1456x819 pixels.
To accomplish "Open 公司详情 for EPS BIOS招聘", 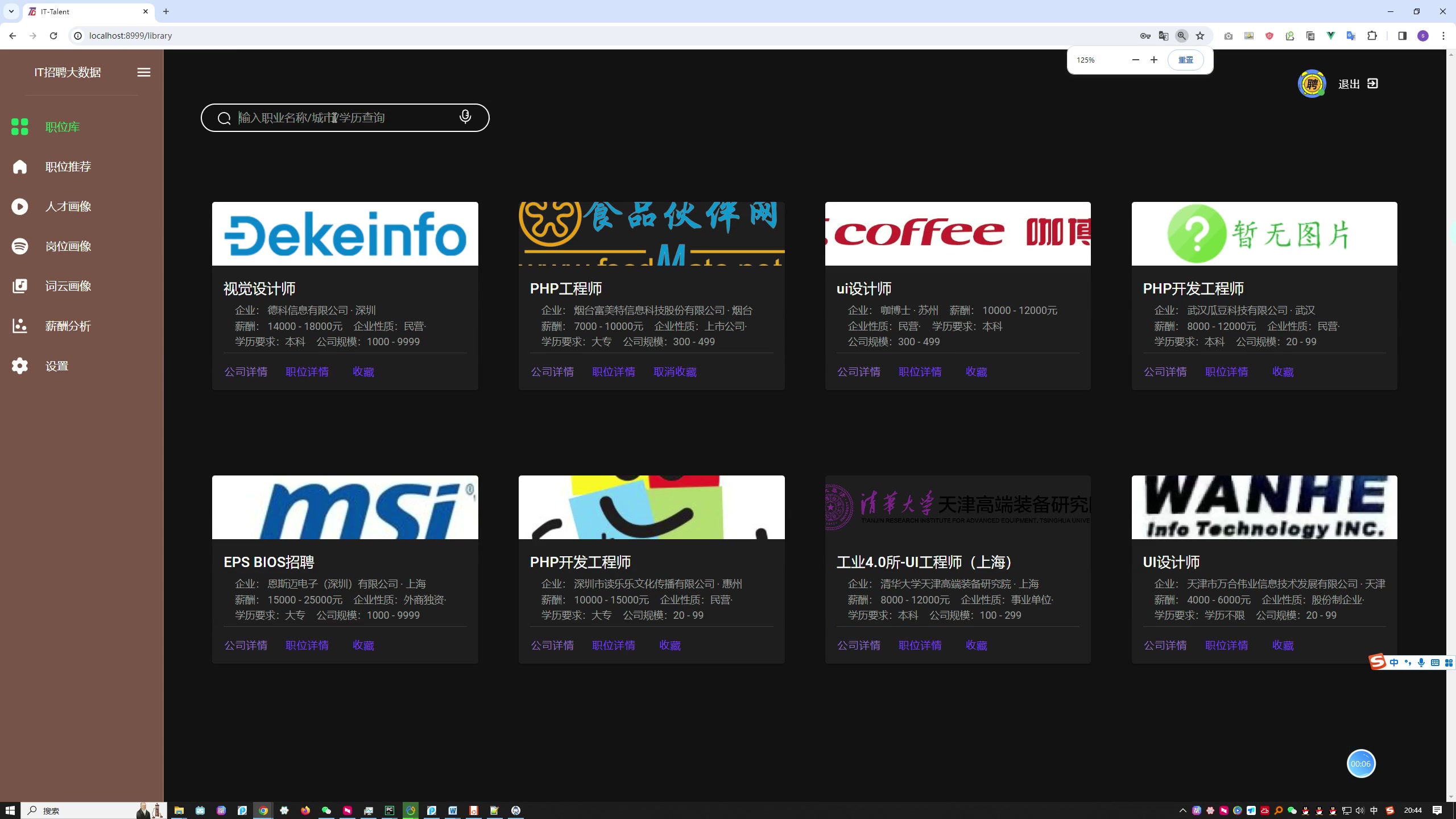I will 246,645.
